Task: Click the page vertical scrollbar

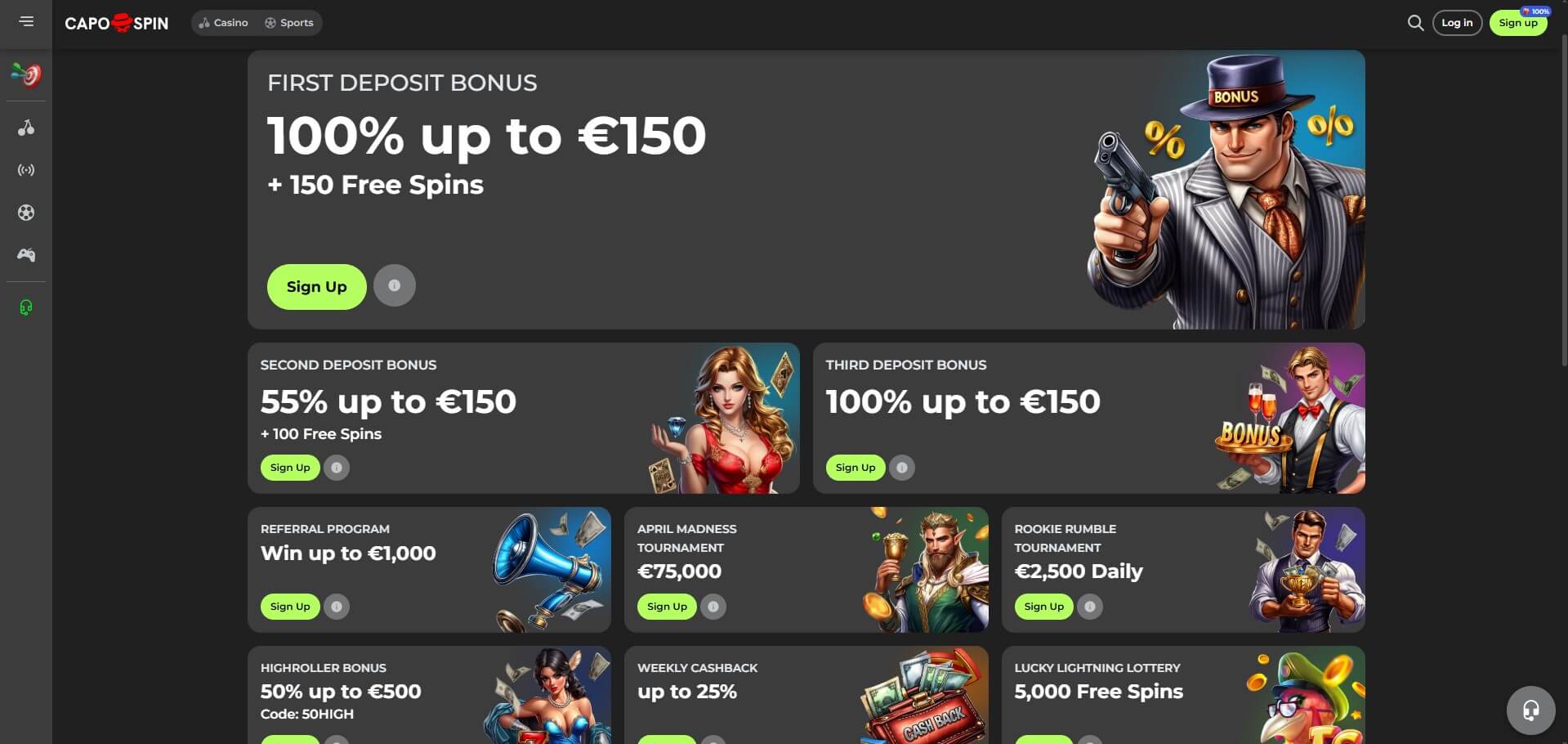Action: (1564, 200)
